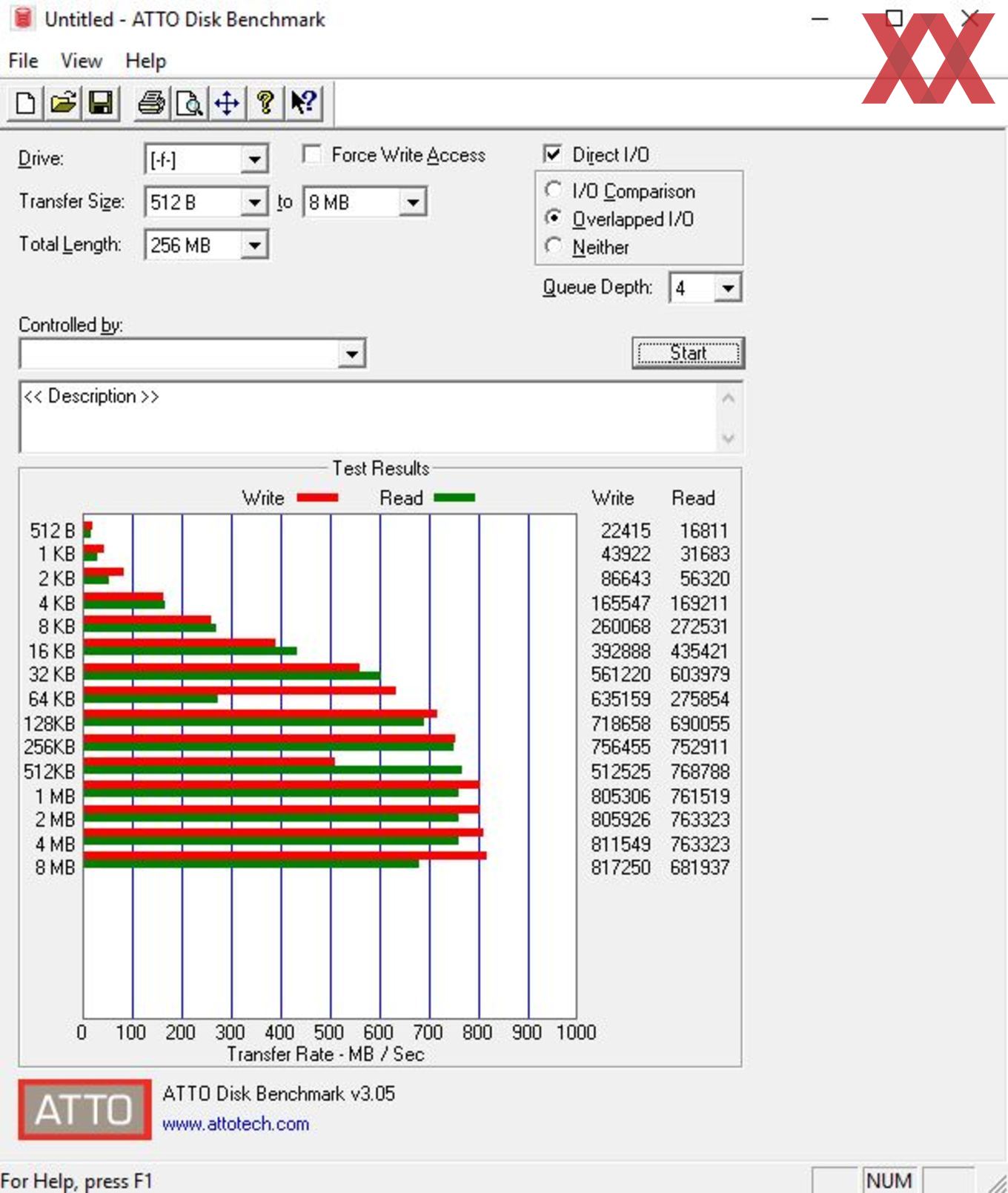The image size is (1008, 1193).
Task: Click write value 817250
Action: (x=620, y=868)
